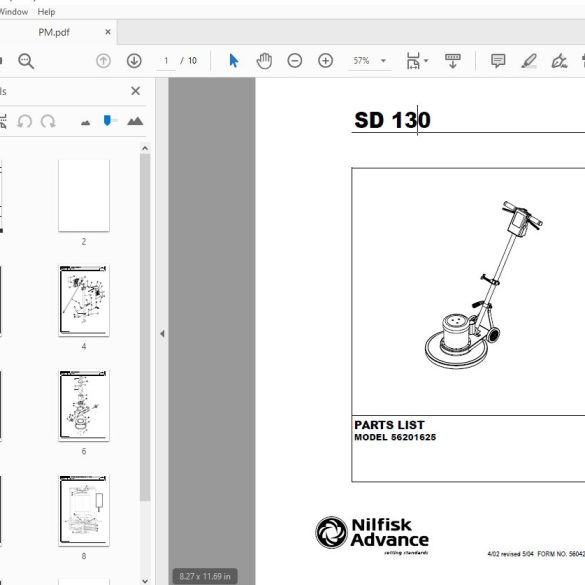585x585 pixels.
Task: Click the SD 130 document title
Action: [x=392, y=120]
